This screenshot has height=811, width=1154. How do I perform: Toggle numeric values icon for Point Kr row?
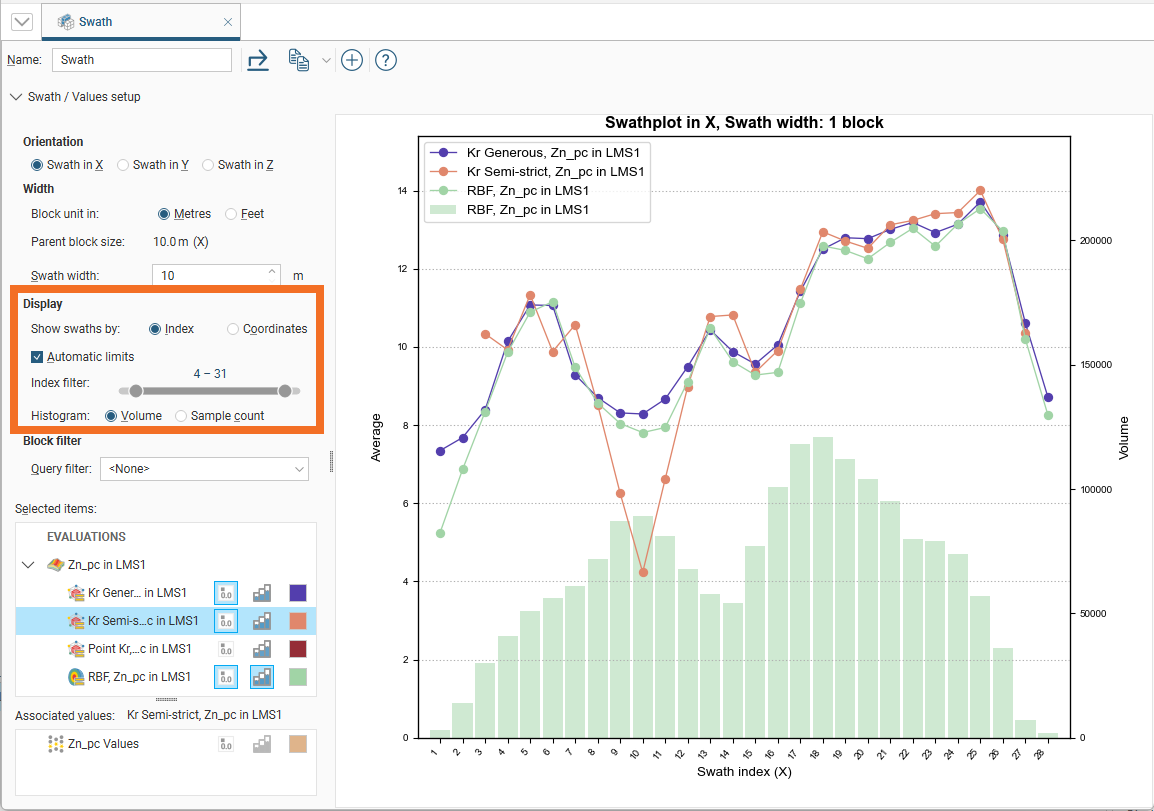tap(226, 649)
